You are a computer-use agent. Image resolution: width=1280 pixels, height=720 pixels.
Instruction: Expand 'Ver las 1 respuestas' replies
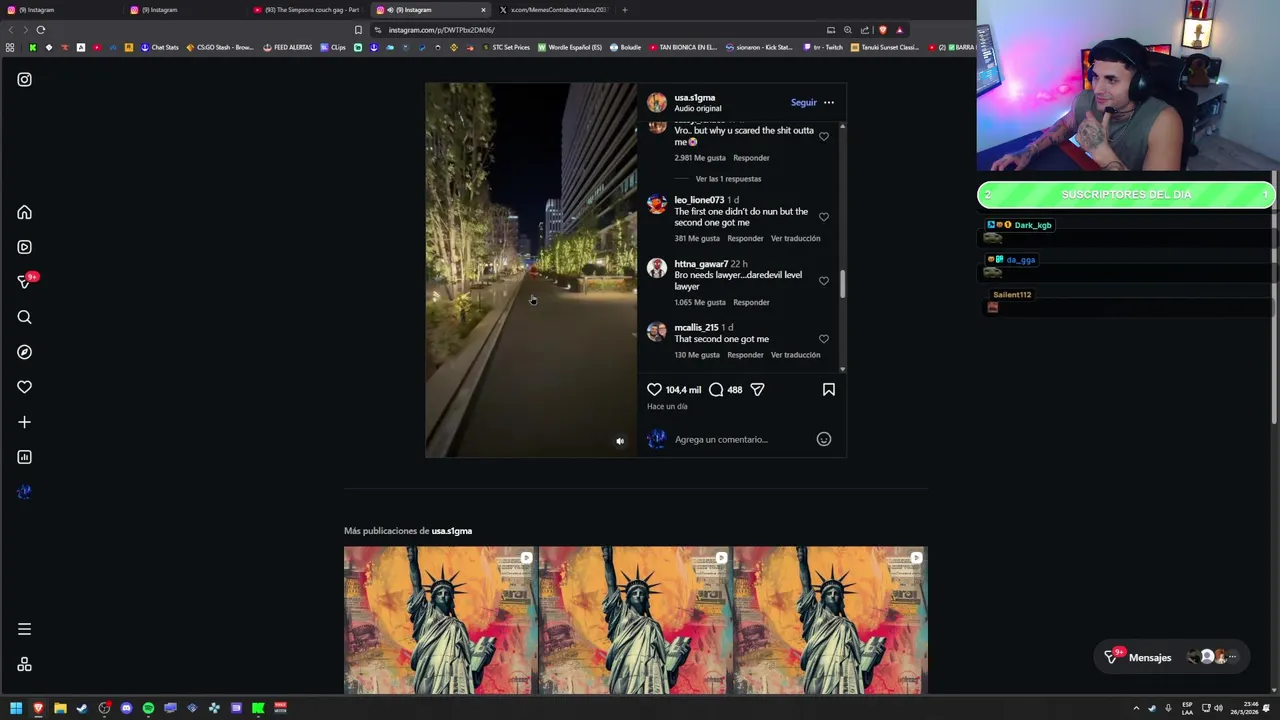pos(728,179)
